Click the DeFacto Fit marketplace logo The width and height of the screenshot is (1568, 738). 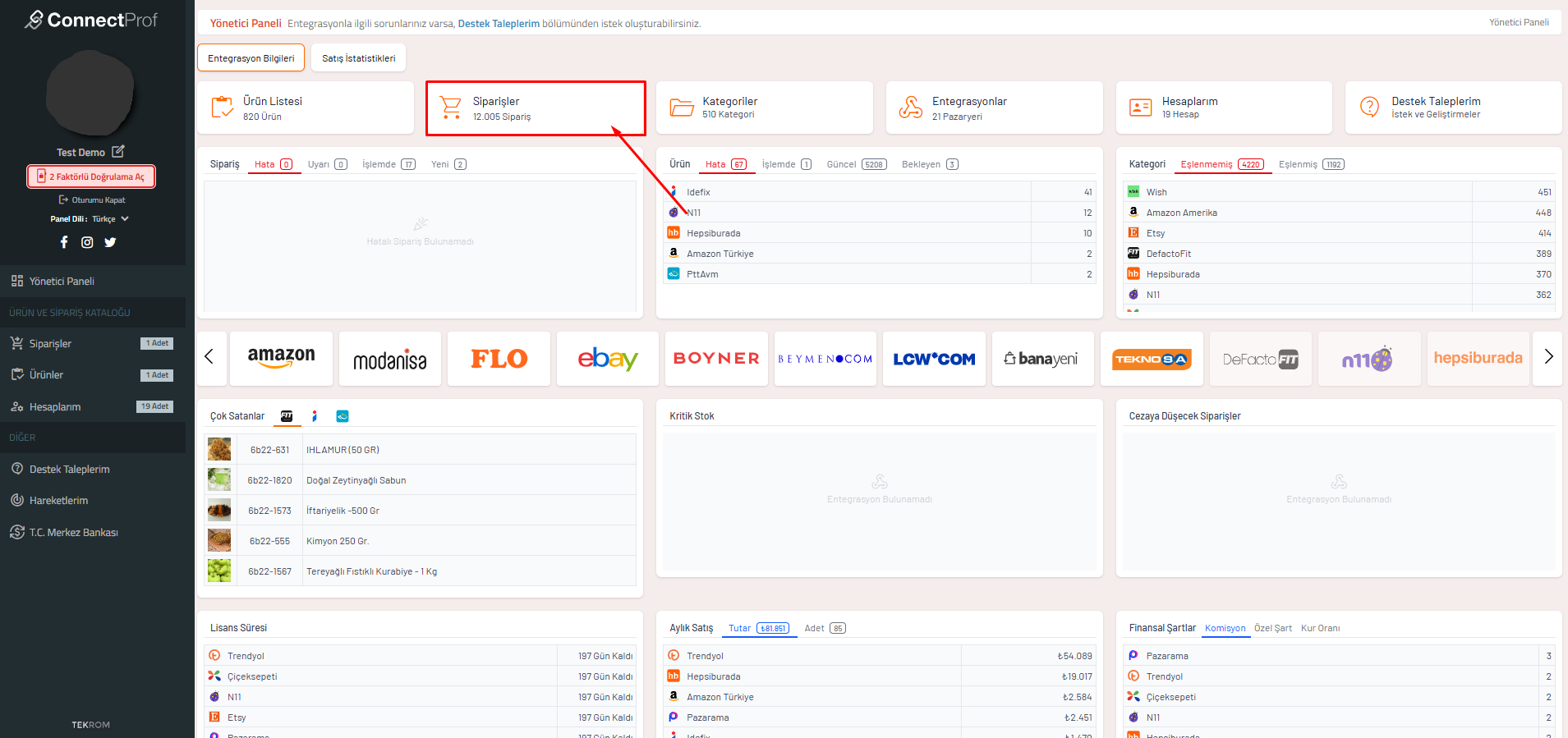1261,358
